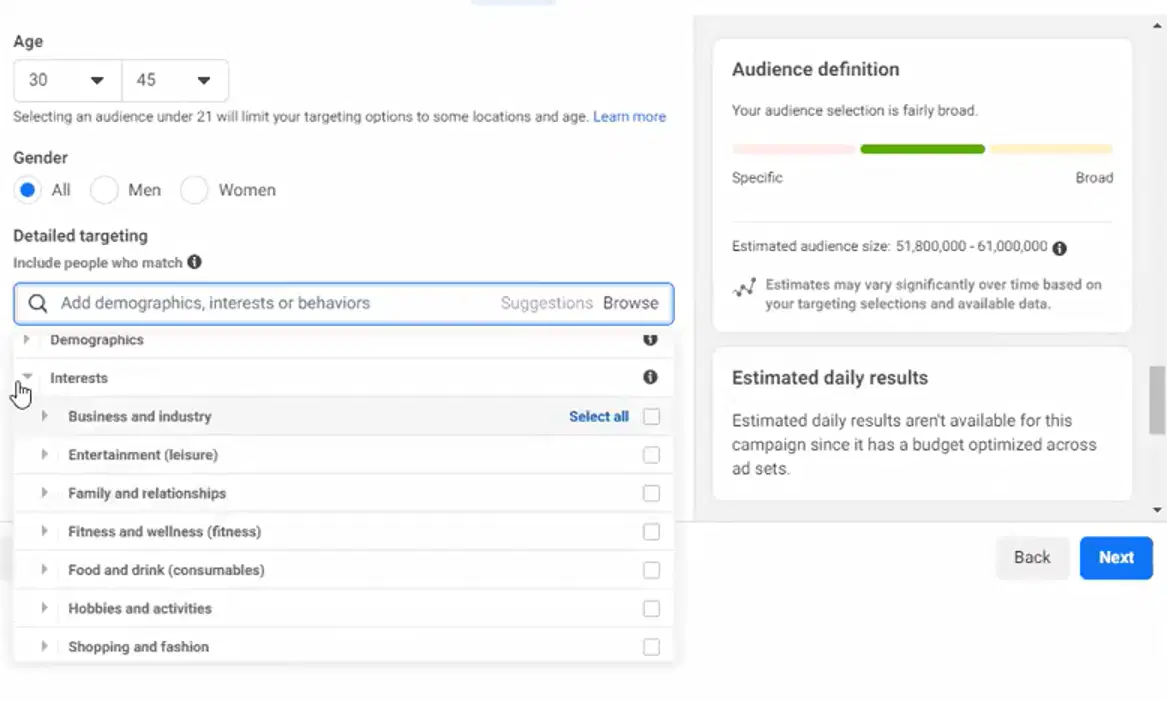Click the info icon next to Include people who match

coord(194,262)
